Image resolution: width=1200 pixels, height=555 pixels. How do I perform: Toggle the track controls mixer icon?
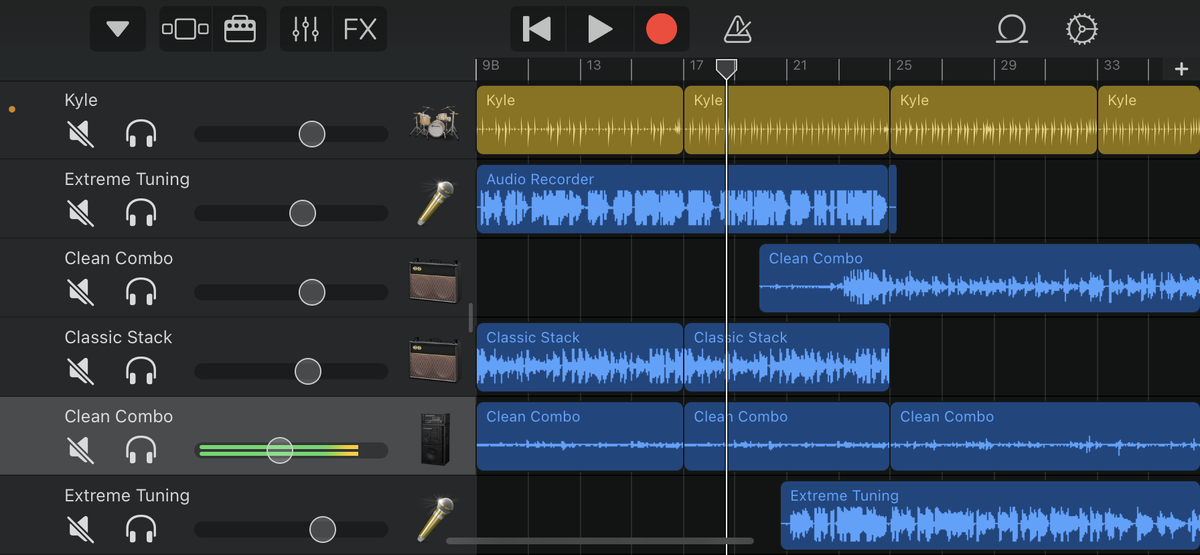[305, 29]
